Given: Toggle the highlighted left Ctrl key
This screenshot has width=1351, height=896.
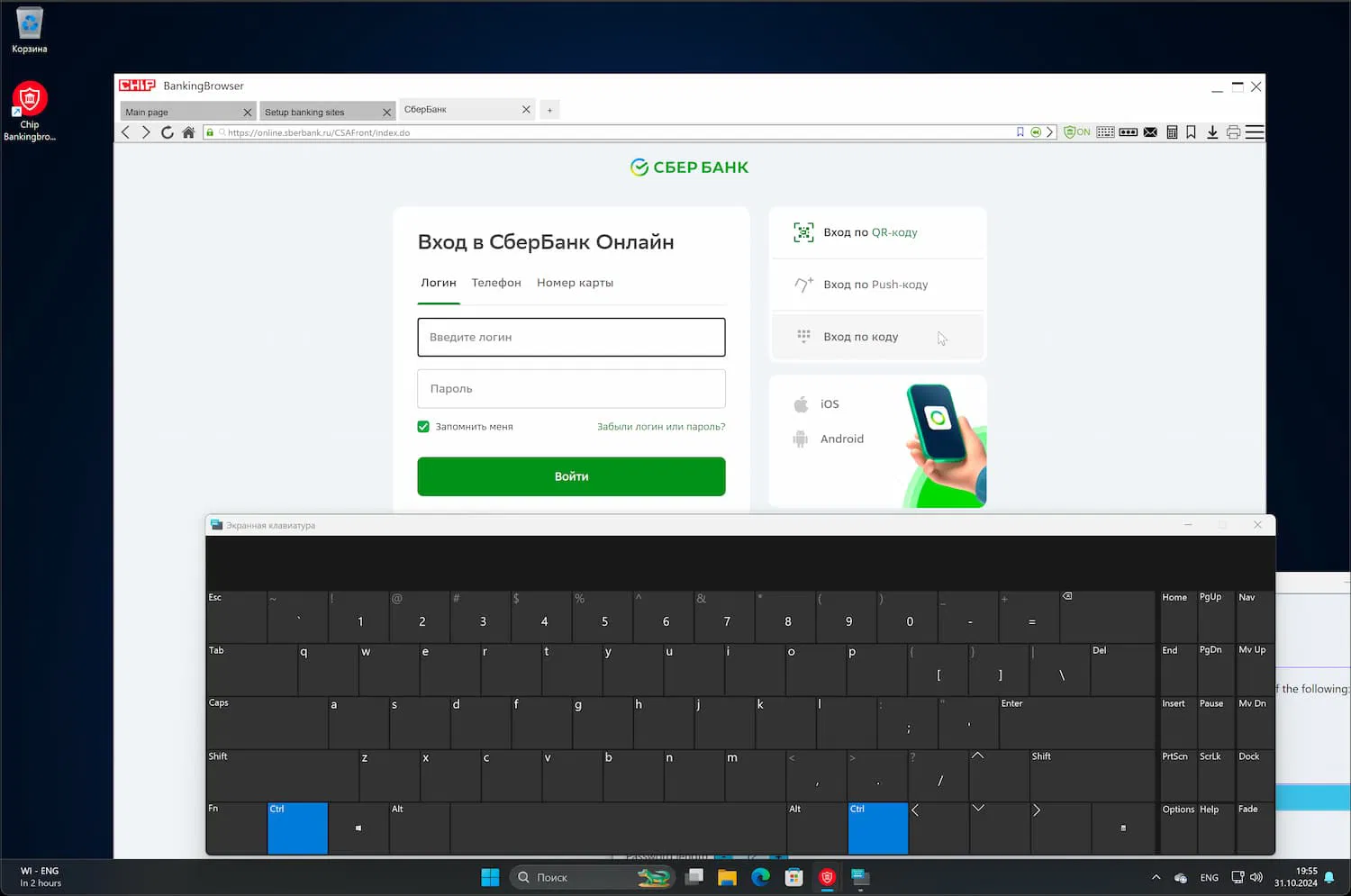Looking at the screenshot, I should click(x=297, y=828).
